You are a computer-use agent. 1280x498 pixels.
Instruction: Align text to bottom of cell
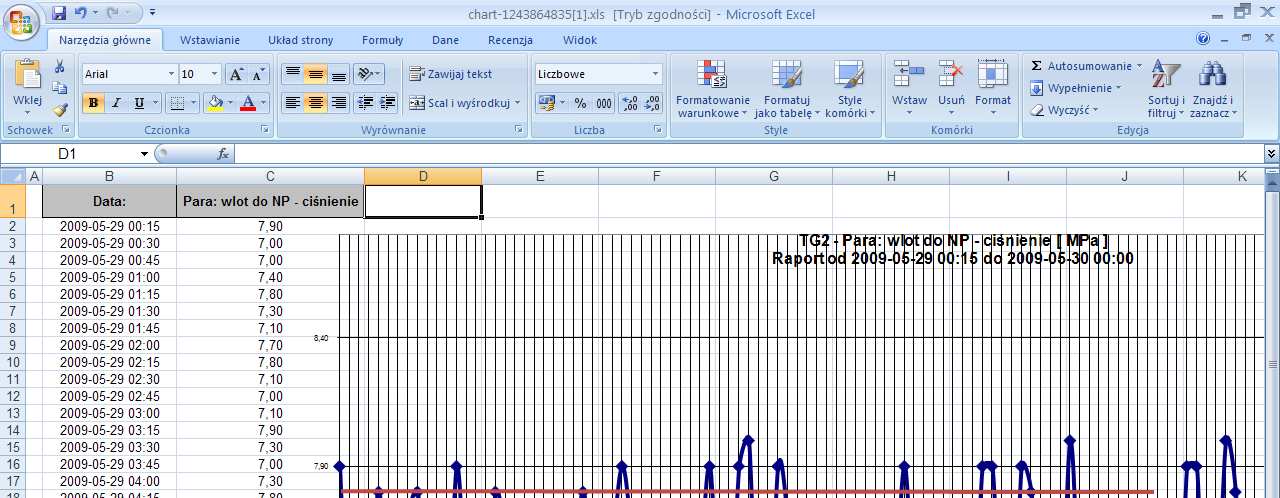pos(338,74)
